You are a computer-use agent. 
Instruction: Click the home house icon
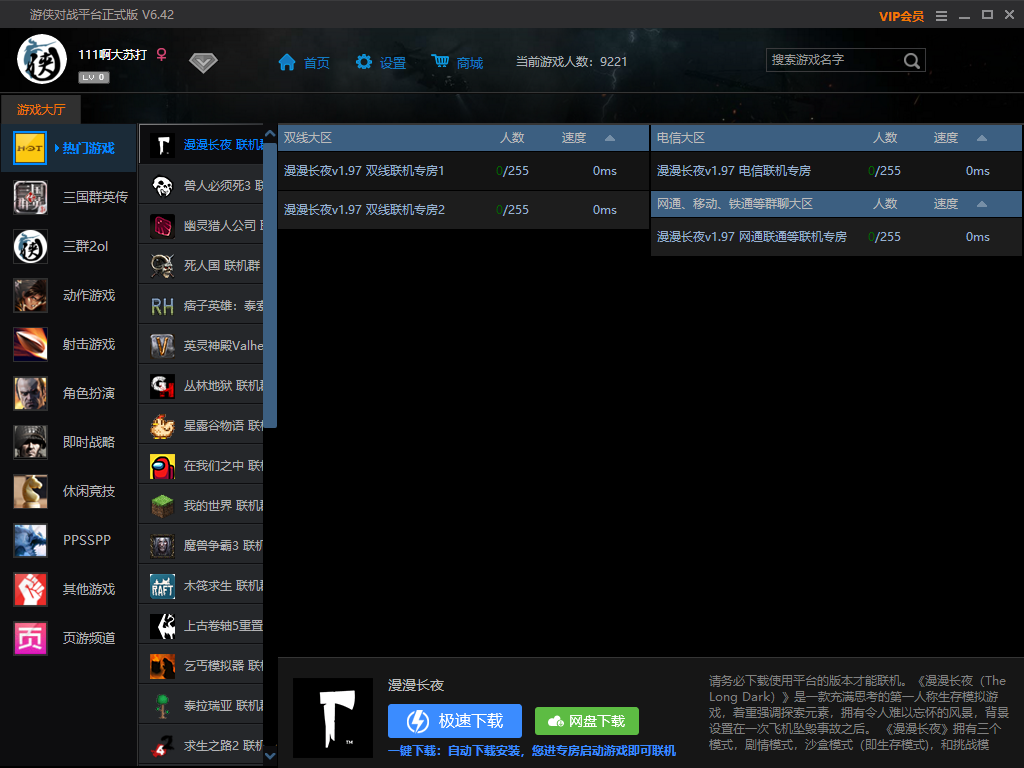coord(287,62)
